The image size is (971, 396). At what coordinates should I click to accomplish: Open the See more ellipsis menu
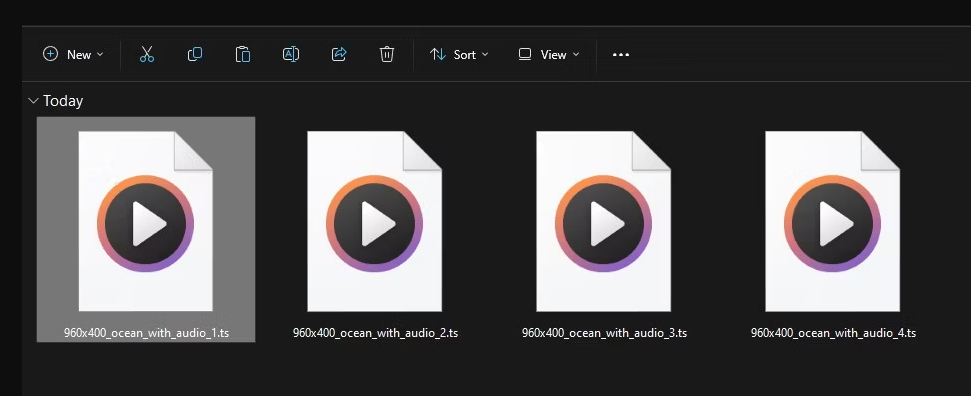coord(620,55)
